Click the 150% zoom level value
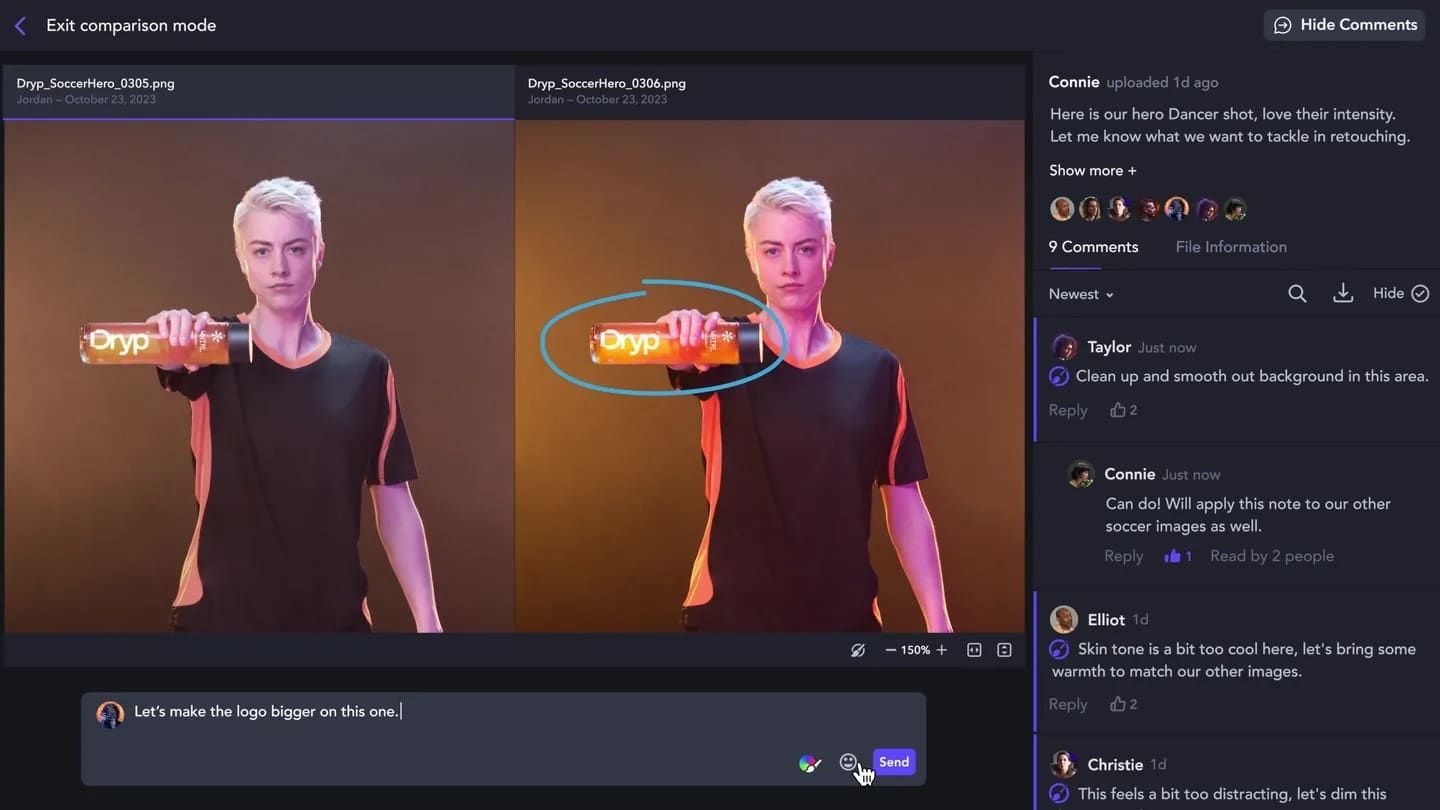 (915, 650)
